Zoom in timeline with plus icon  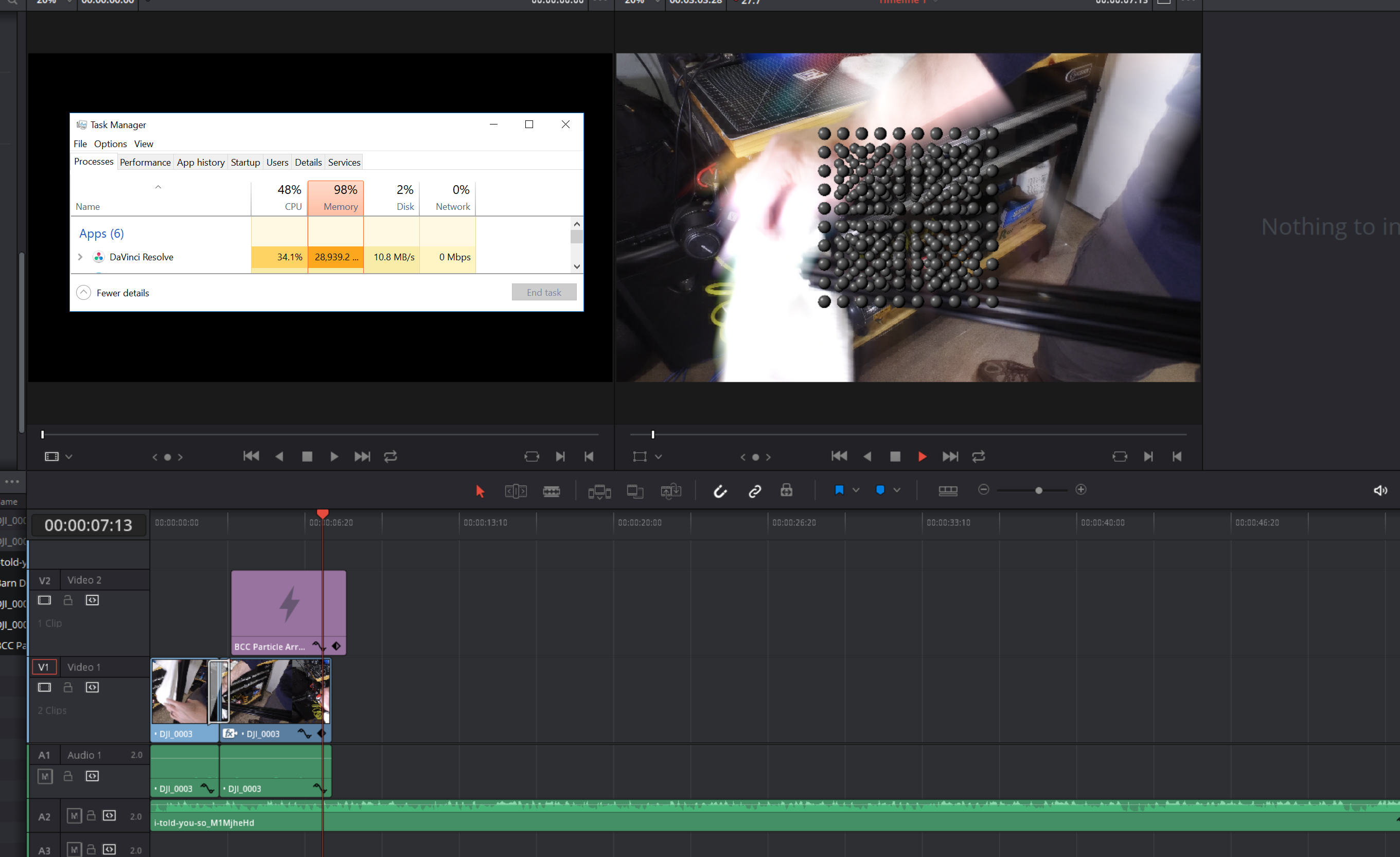pos(1080,490)
